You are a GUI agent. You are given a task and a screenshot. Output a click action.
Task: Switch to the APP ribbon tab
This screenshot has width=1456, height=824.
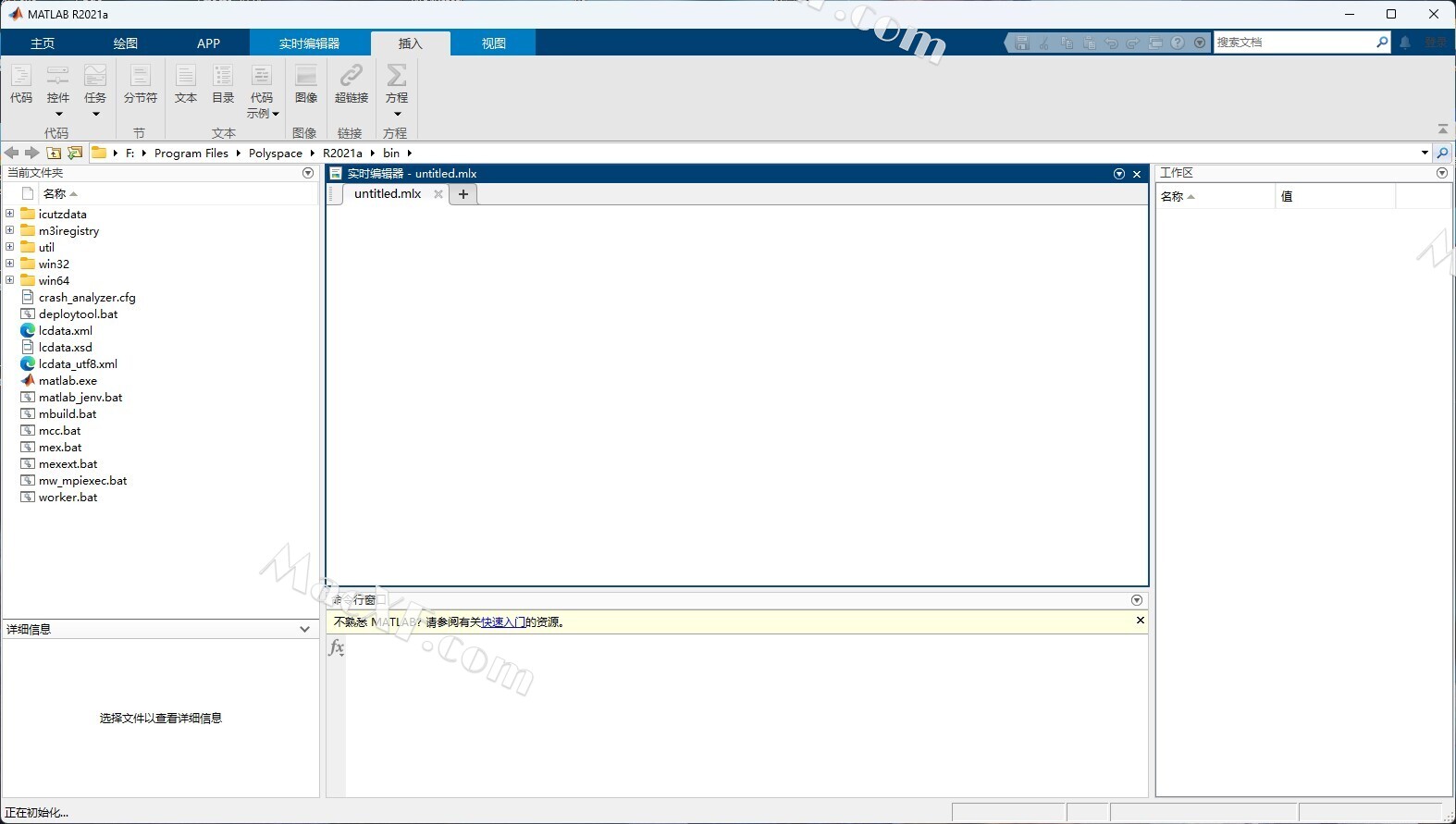click(209, 43)
